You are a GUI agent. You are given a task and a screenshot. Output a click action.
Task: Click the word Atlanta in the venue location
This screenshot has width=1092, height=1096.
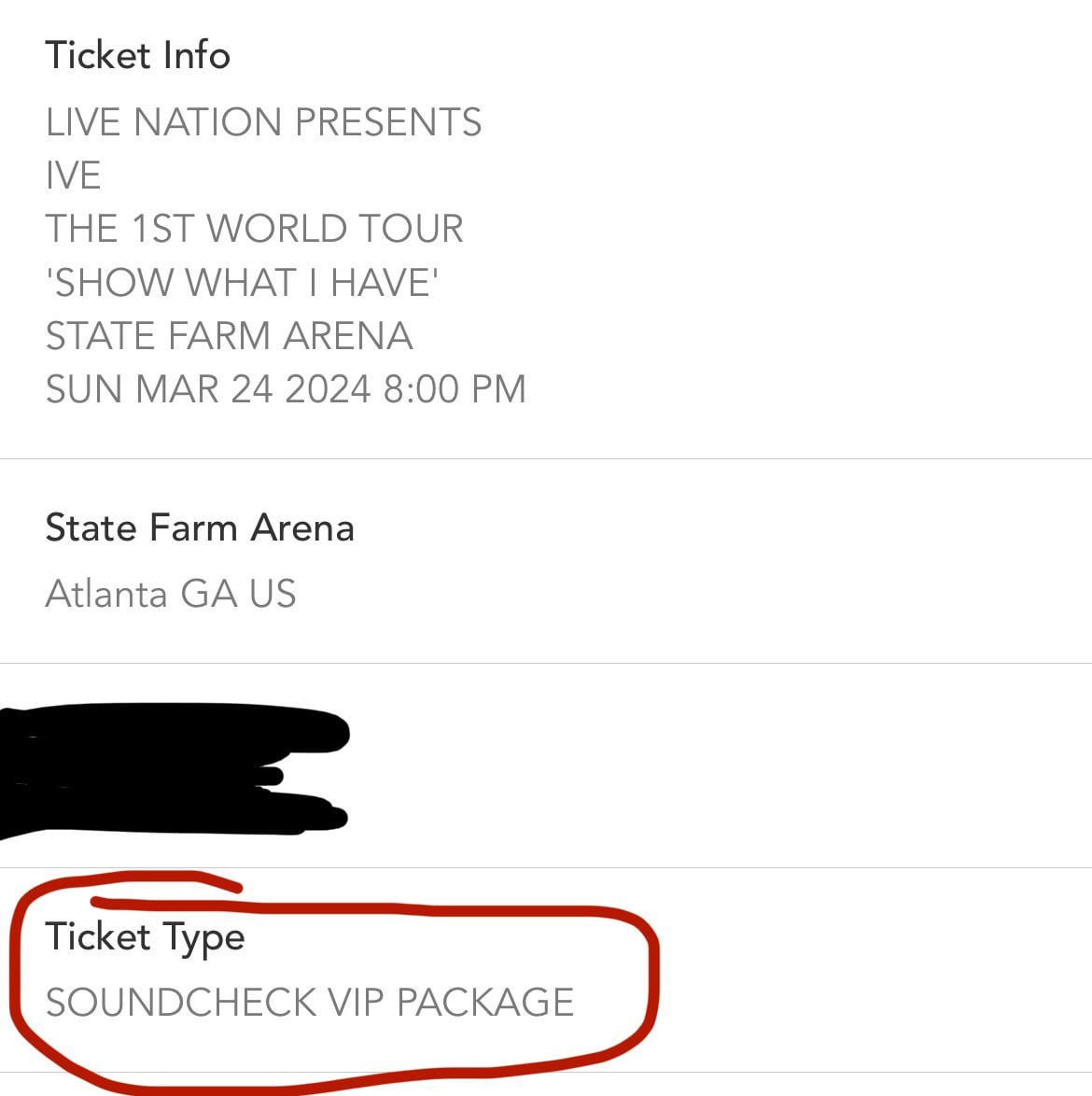click(x=106, y=594)
